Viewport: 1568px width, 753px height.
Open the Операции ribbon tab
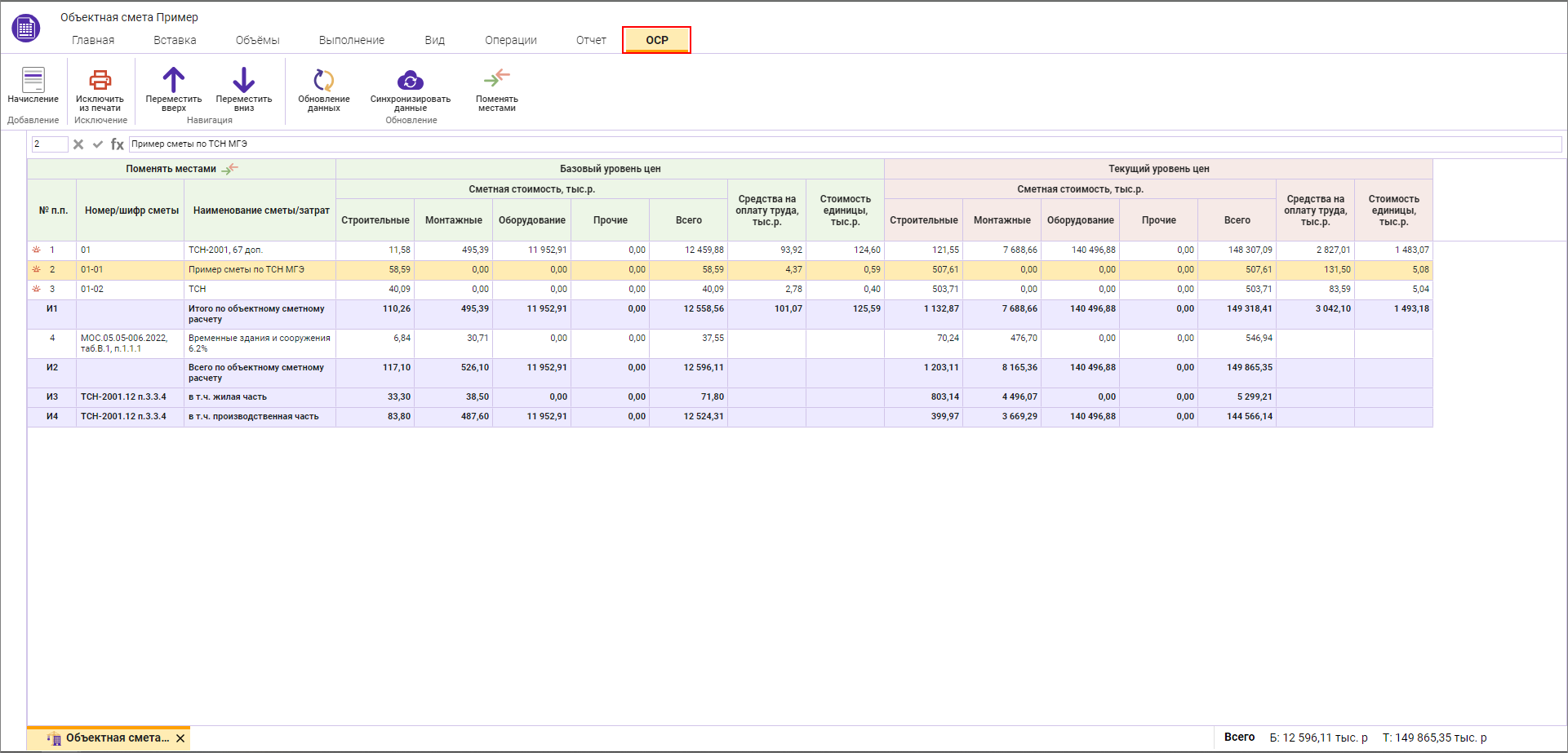[x=511, y=40]
